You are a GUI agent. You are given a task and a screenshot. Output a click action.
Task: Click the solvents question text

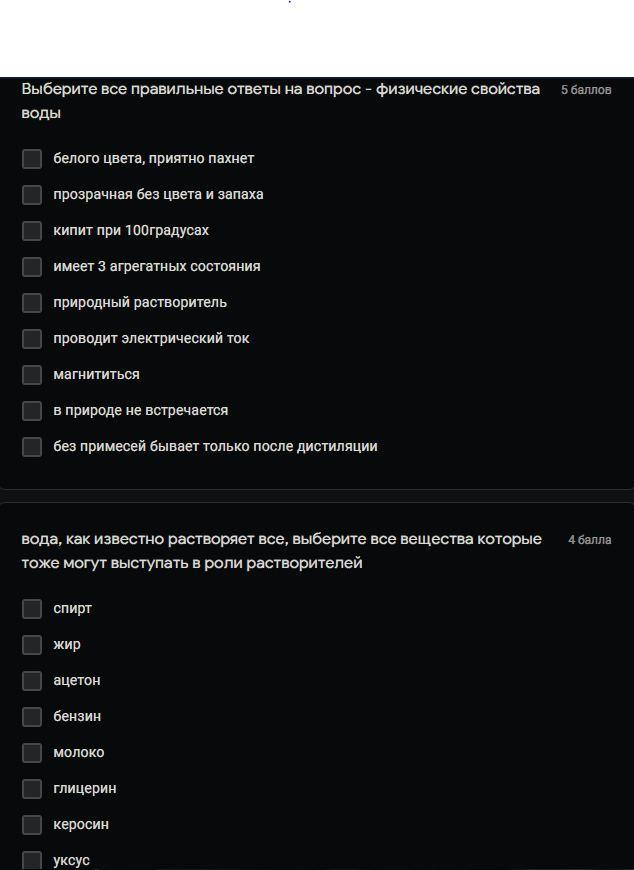click(x=281, y=551)
